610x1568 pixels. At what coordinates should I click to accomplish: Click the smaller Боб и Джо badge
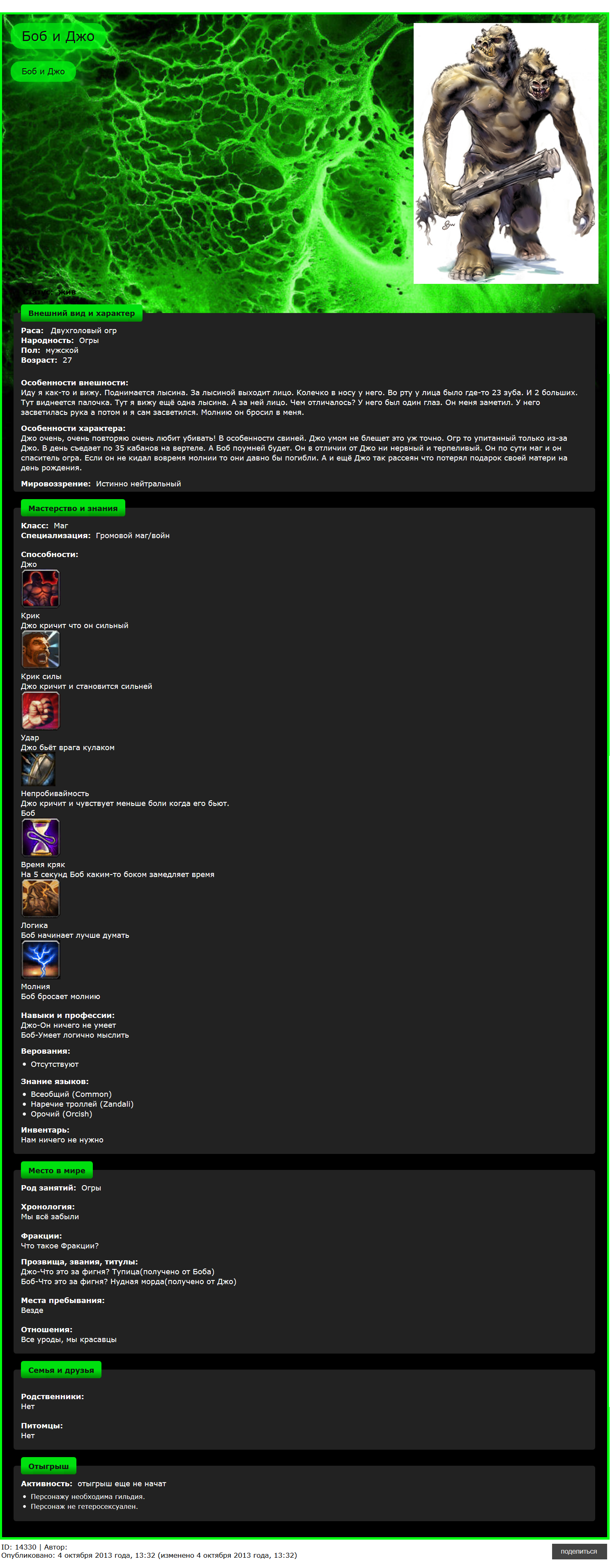(x=43, y=71)
